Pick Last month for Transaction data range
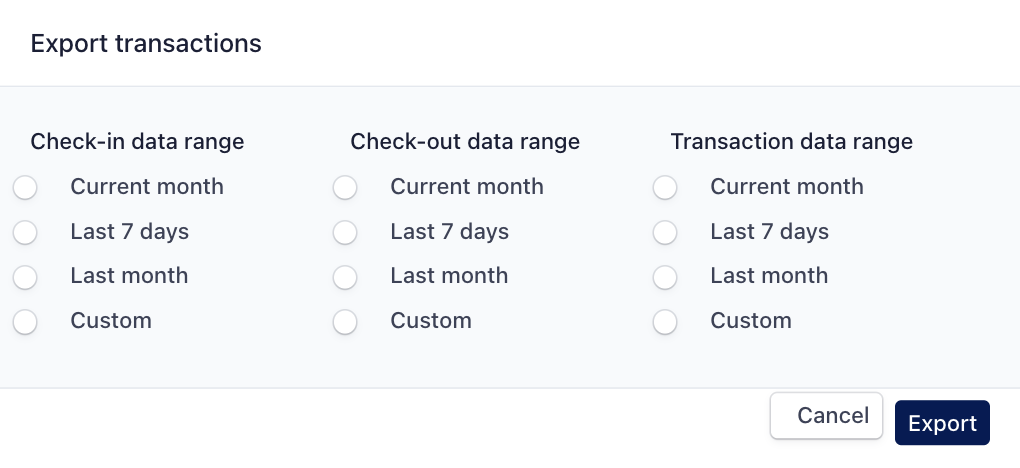 click(665, 277)
